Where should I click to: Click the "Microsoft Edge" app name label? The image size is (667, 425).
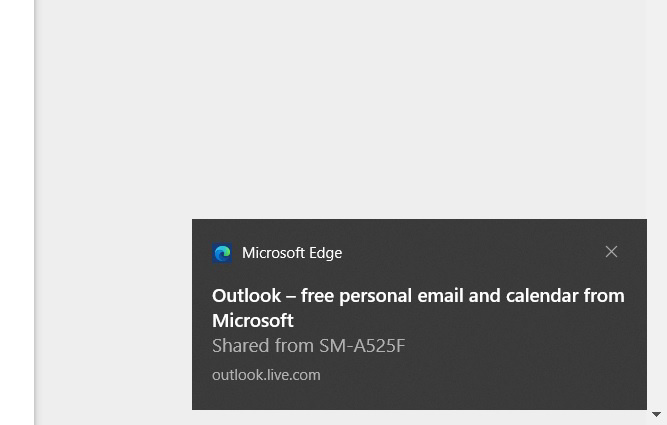coord(292,254)
